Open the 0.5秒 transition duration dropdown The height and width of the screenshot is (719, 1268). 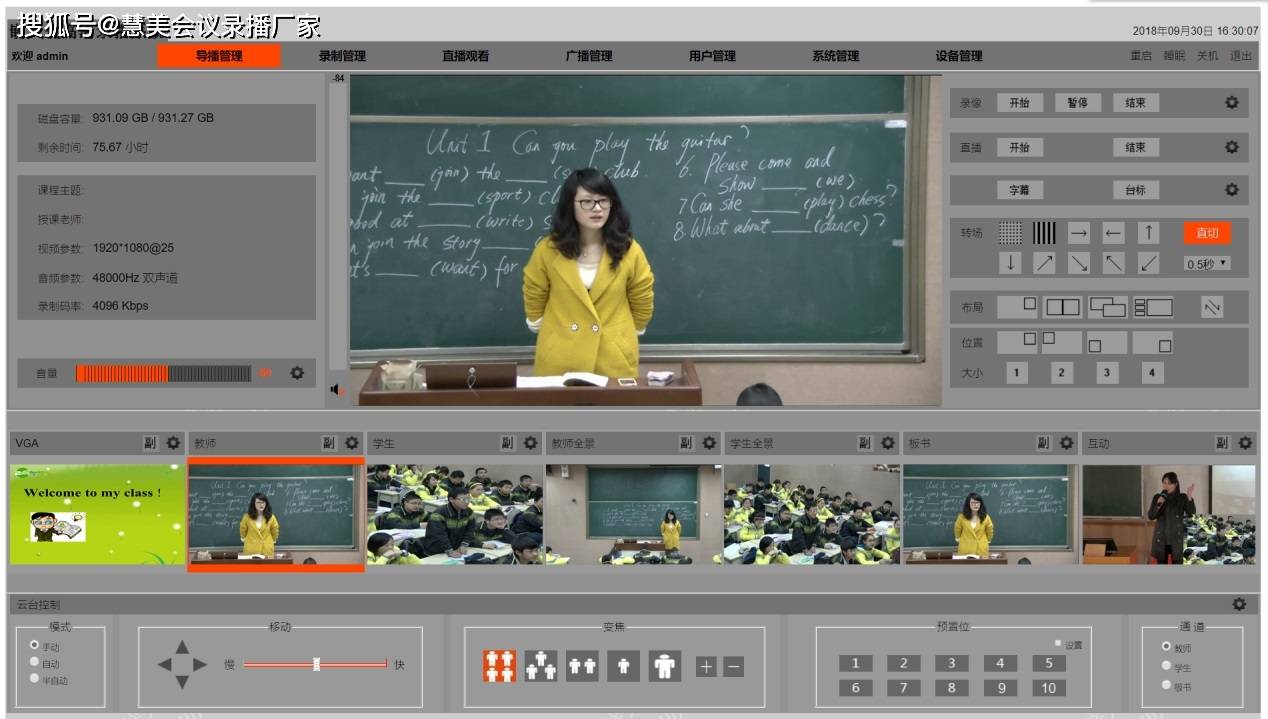coord(1207,264)
